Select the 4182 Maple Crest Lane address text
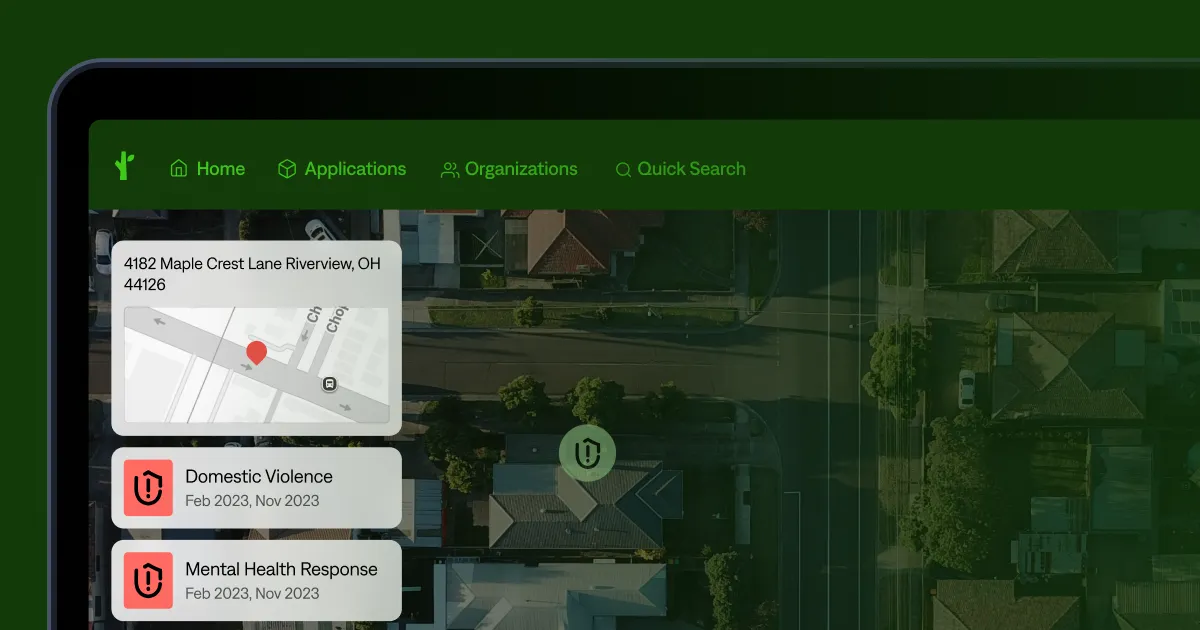Image resolution: width=1200 pixels, height=630 pixels. click(252, 274)
